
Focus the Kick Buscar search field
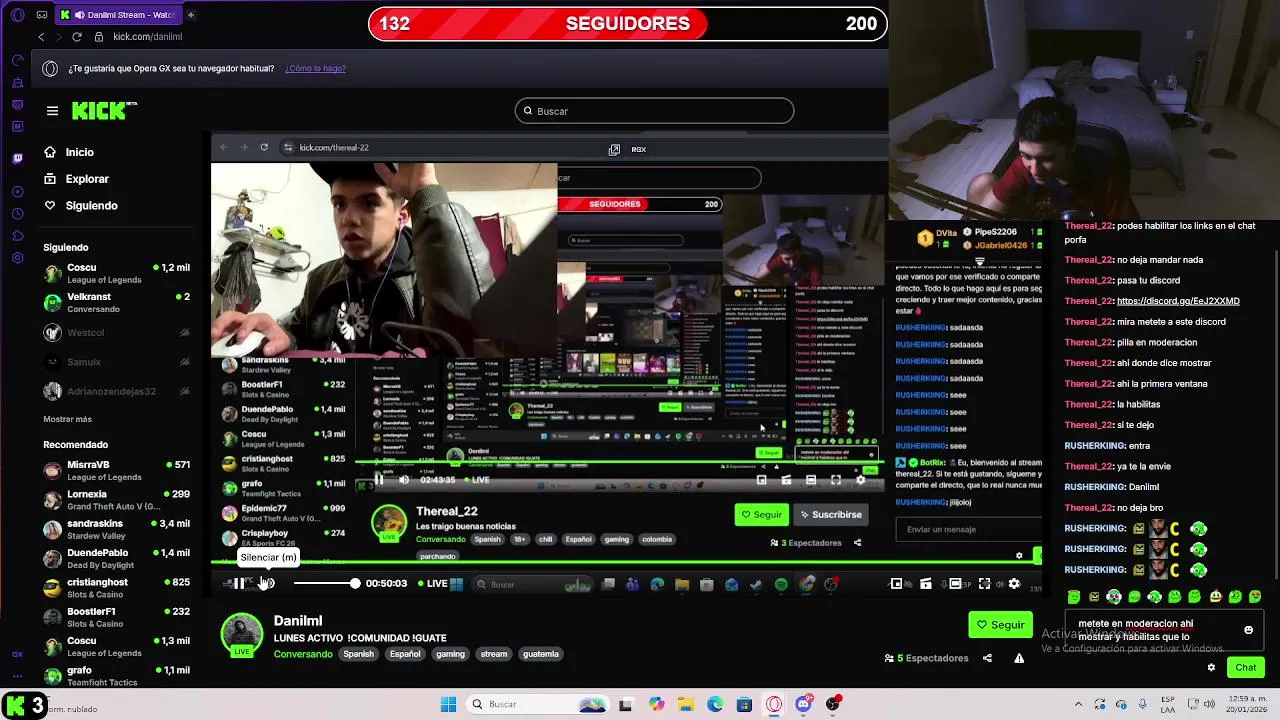655,111
